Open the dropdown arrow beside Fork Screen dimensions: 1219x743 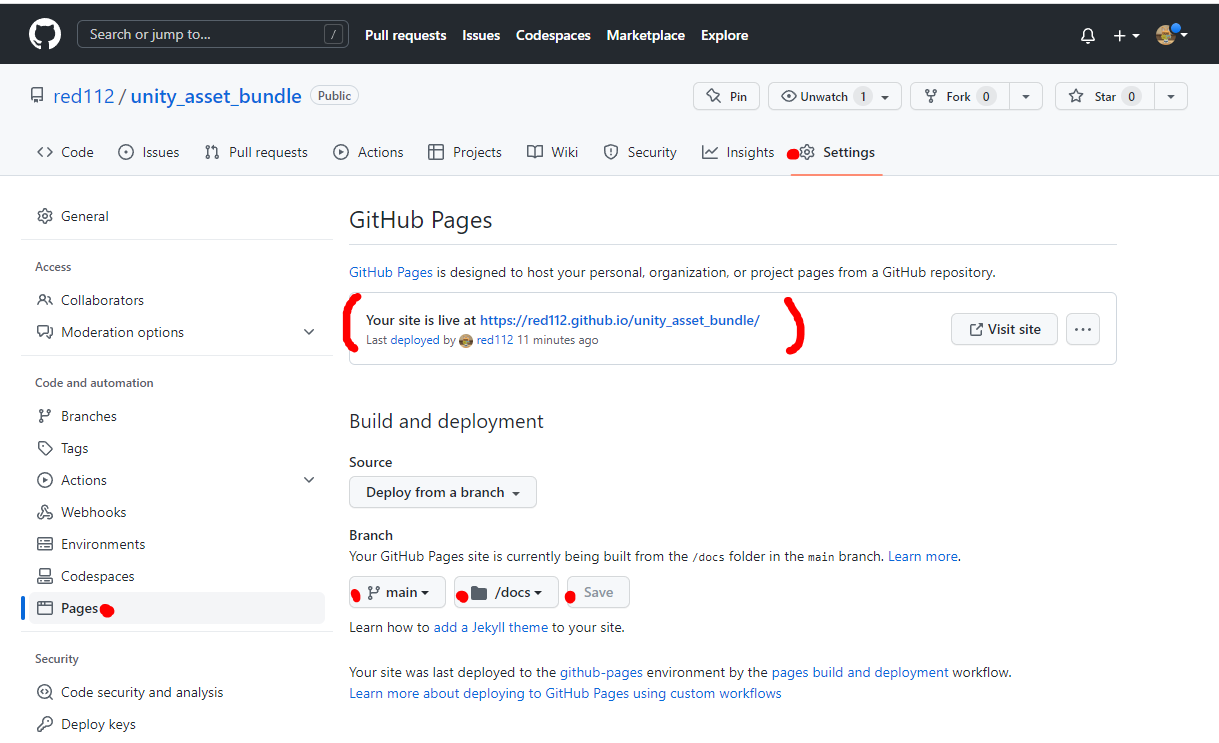1025,96
